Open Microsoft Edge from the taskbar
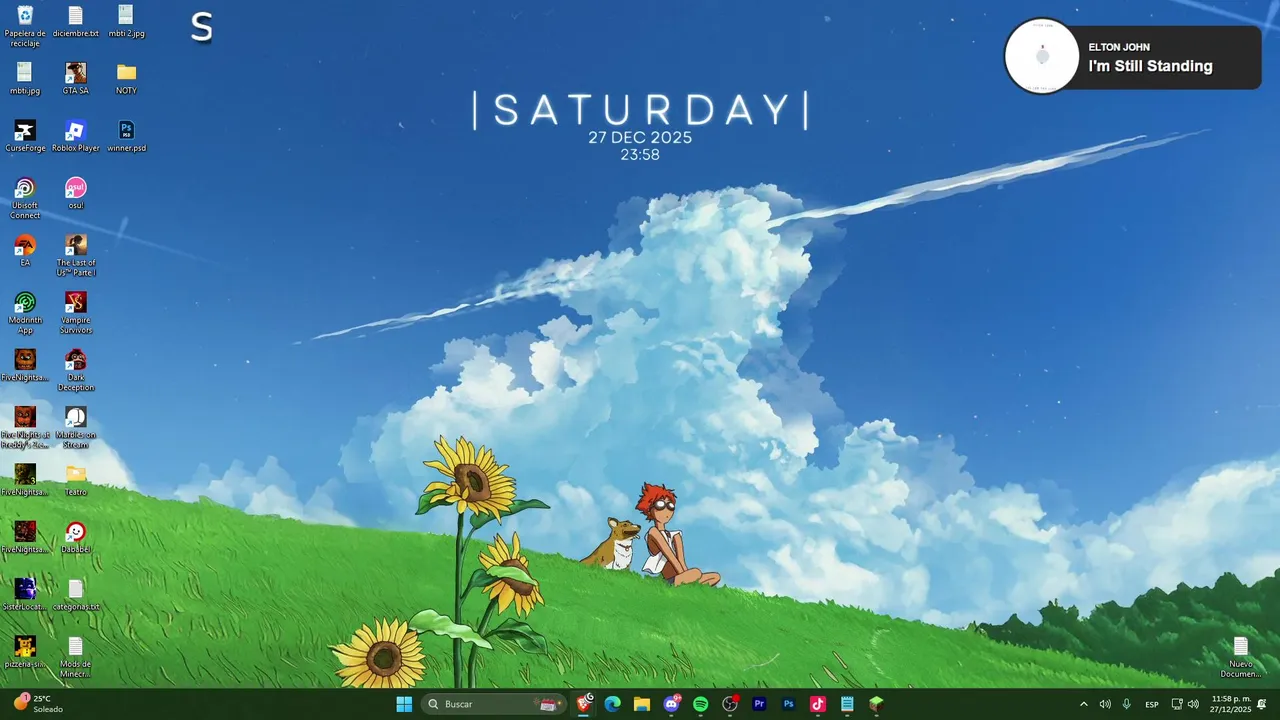The height and width of the screenshot is (720, 1280). tap(613, 704)
